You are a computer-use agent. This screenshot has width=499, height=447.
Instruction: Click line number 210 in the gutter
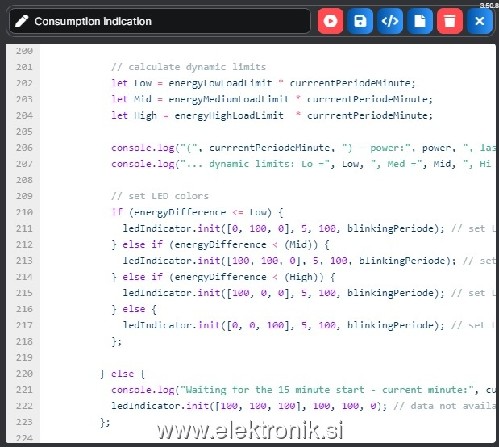[24, 212]
